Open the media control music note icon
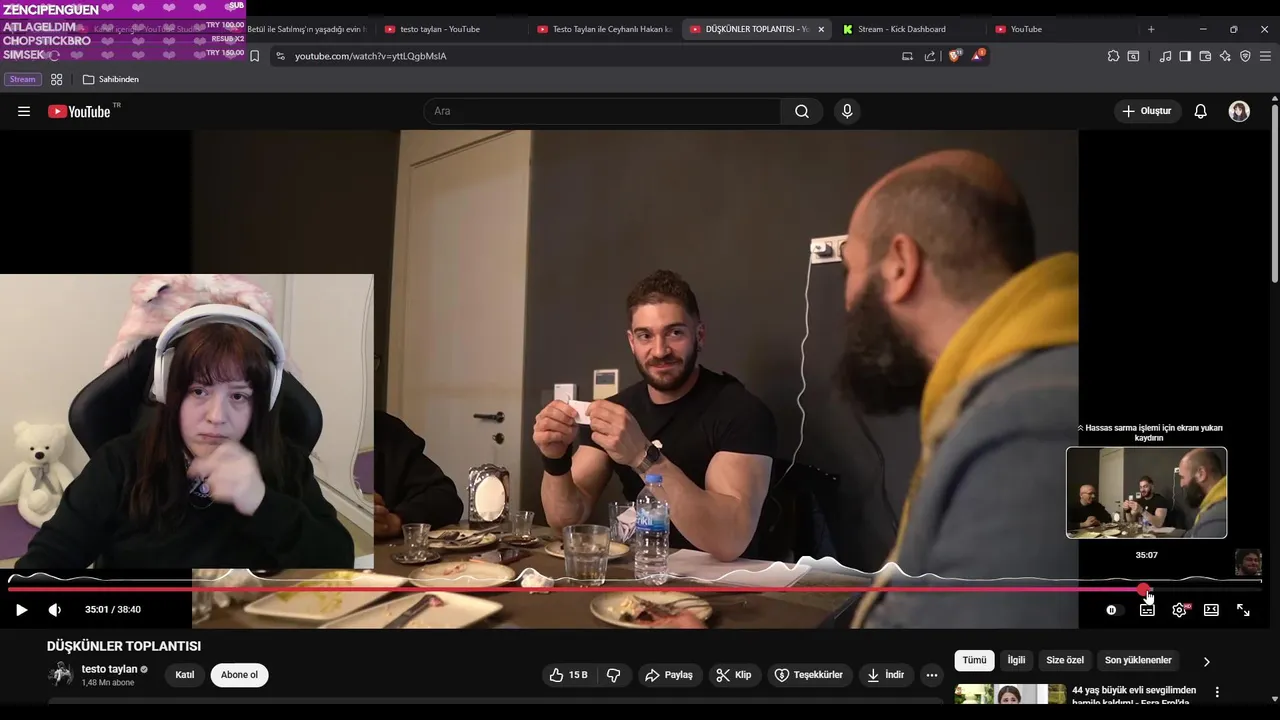The height and width of the screenshot is (720, 1280). [x=1165, y=56]
